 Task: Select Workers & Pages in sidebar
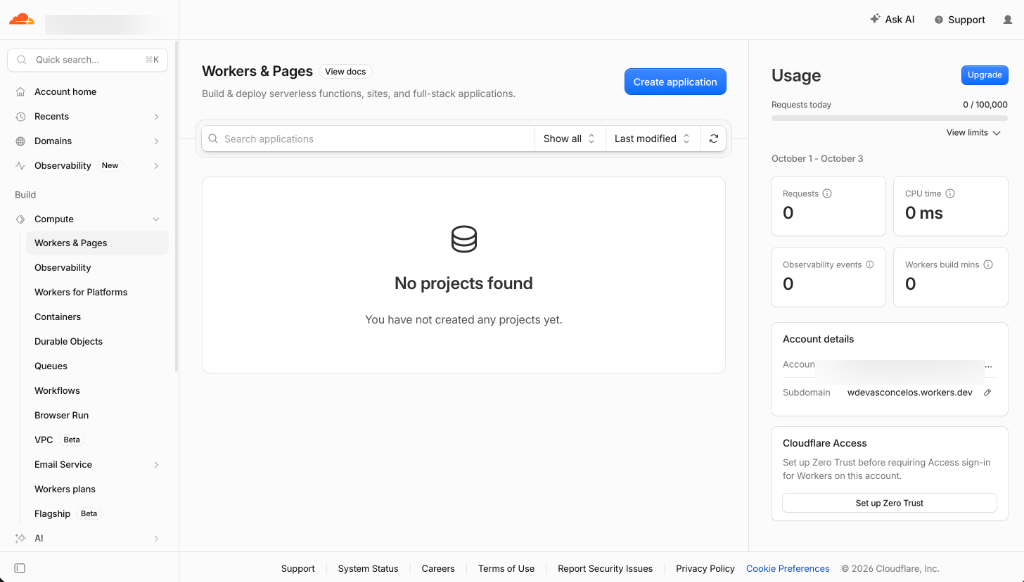(x=97, y=243)
